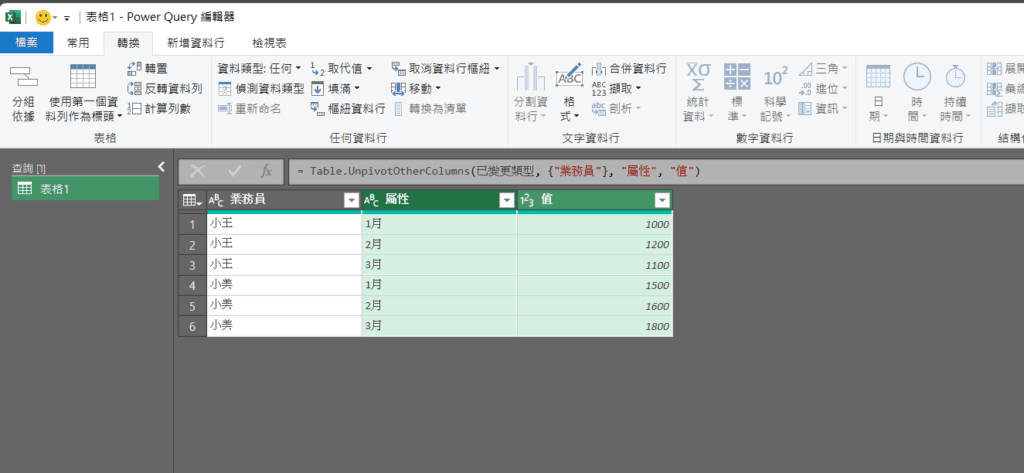Screen dimensions: 1024x473
Task: Open filter dropdown on 業務員 column
Action: [351, 200]
